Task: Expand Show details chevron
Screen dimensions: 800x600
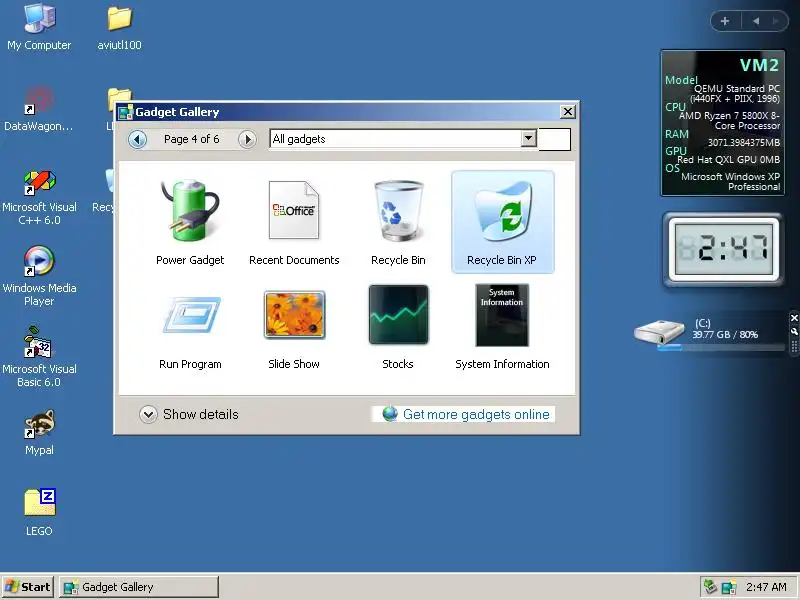Action: (148, 414)
